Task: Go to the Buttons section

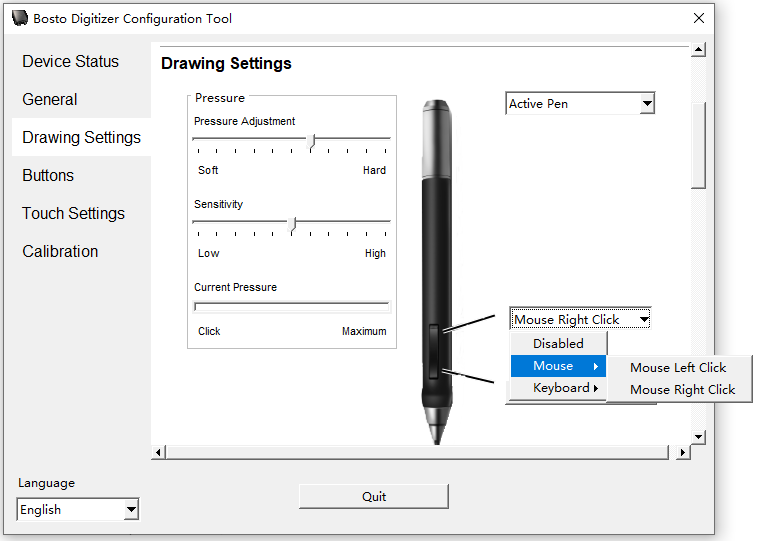Action: point(48,175)
